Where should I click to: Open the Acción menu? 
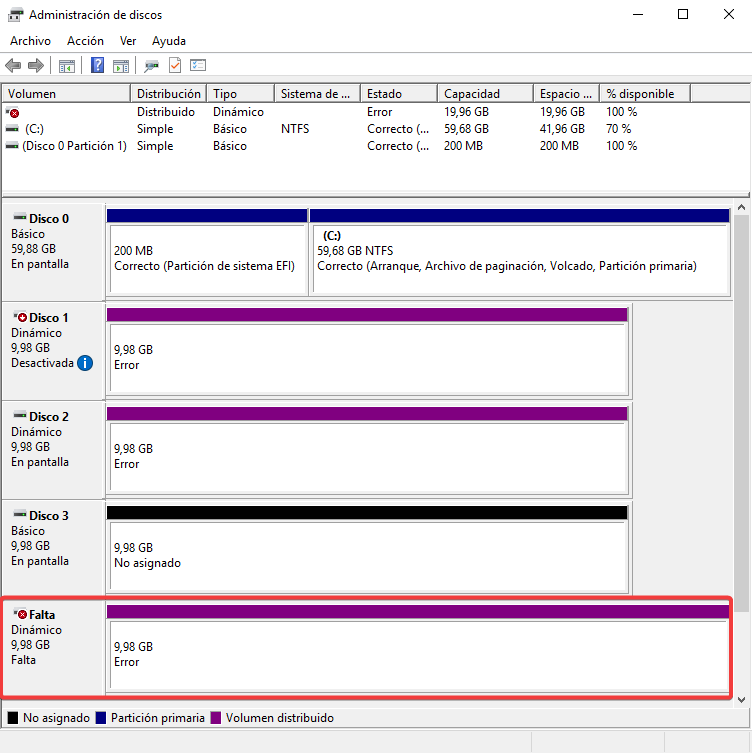[85, 41]
